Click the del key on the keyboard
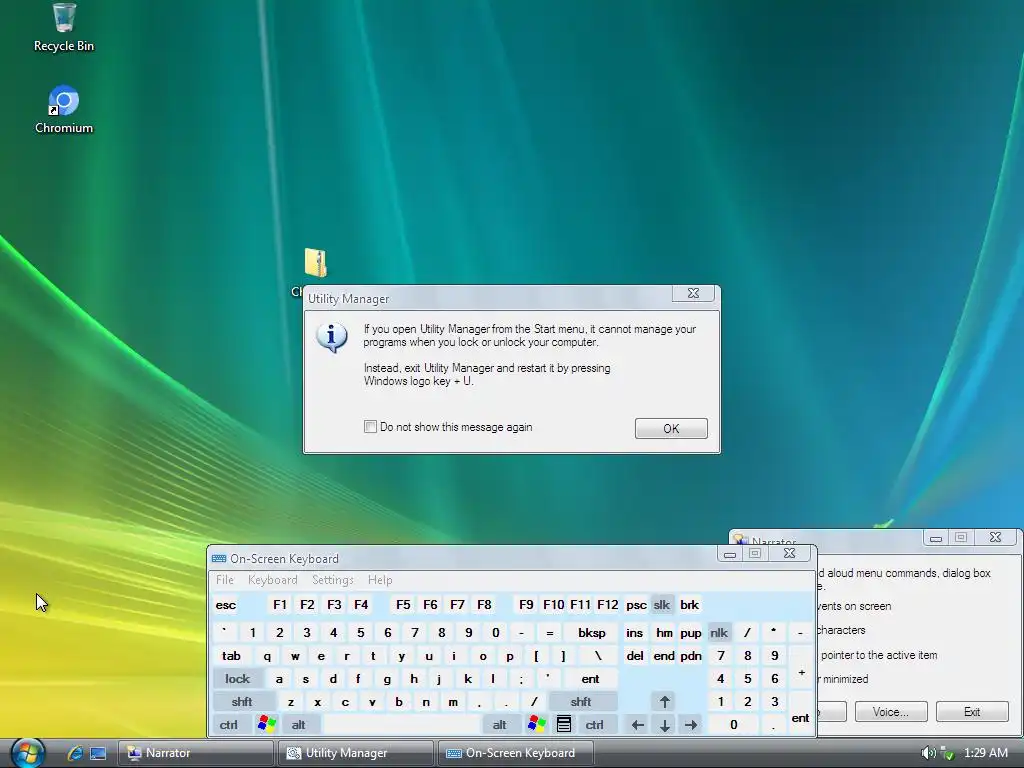 click(635, 656)
